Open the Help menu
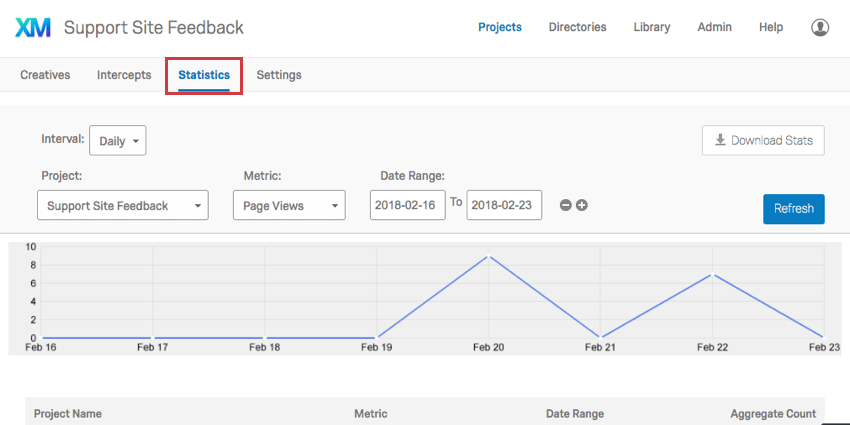Image resolution: width=850 pixels, height=425 pixels. click(771, 28)
